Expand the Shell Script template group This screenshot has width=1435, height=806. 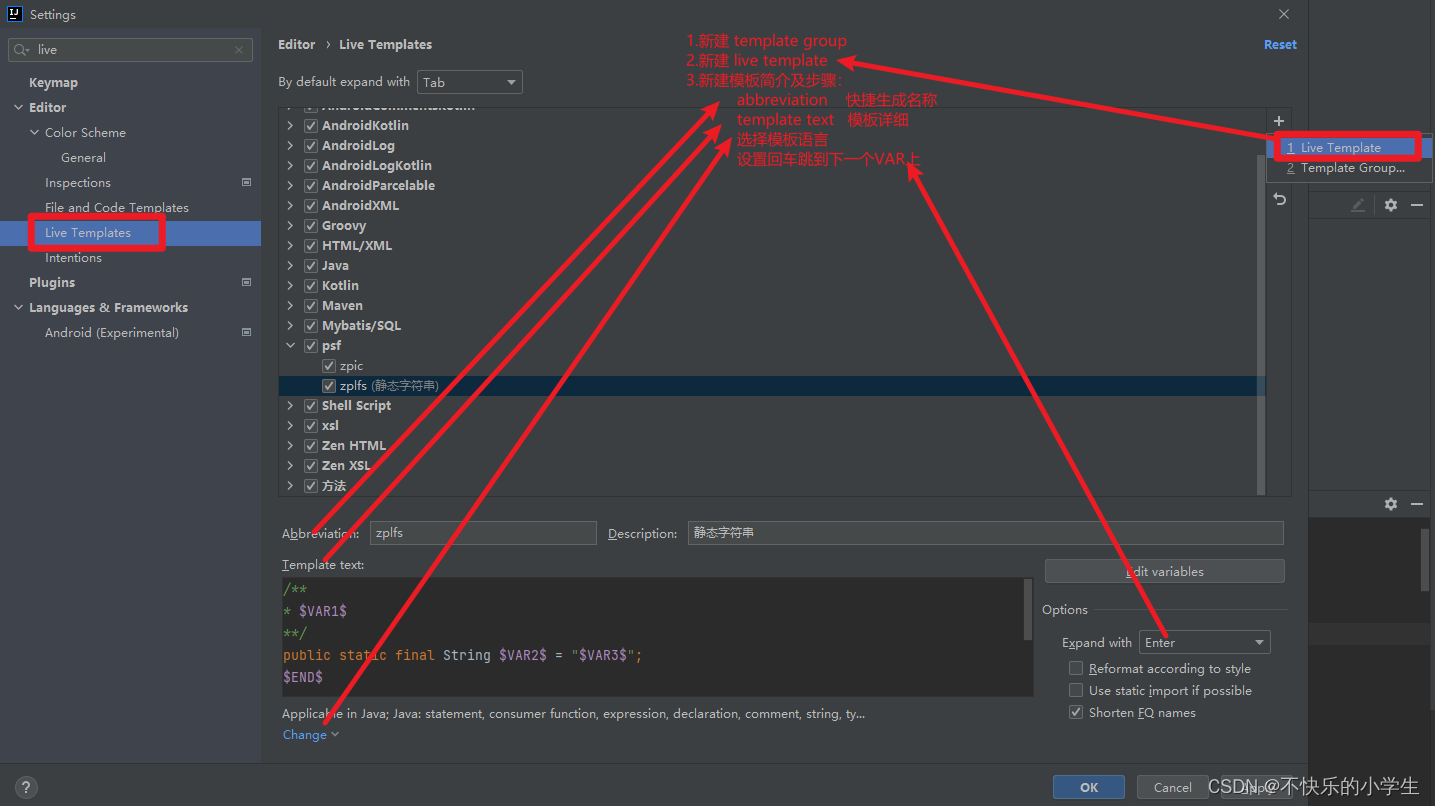[290, 406]
